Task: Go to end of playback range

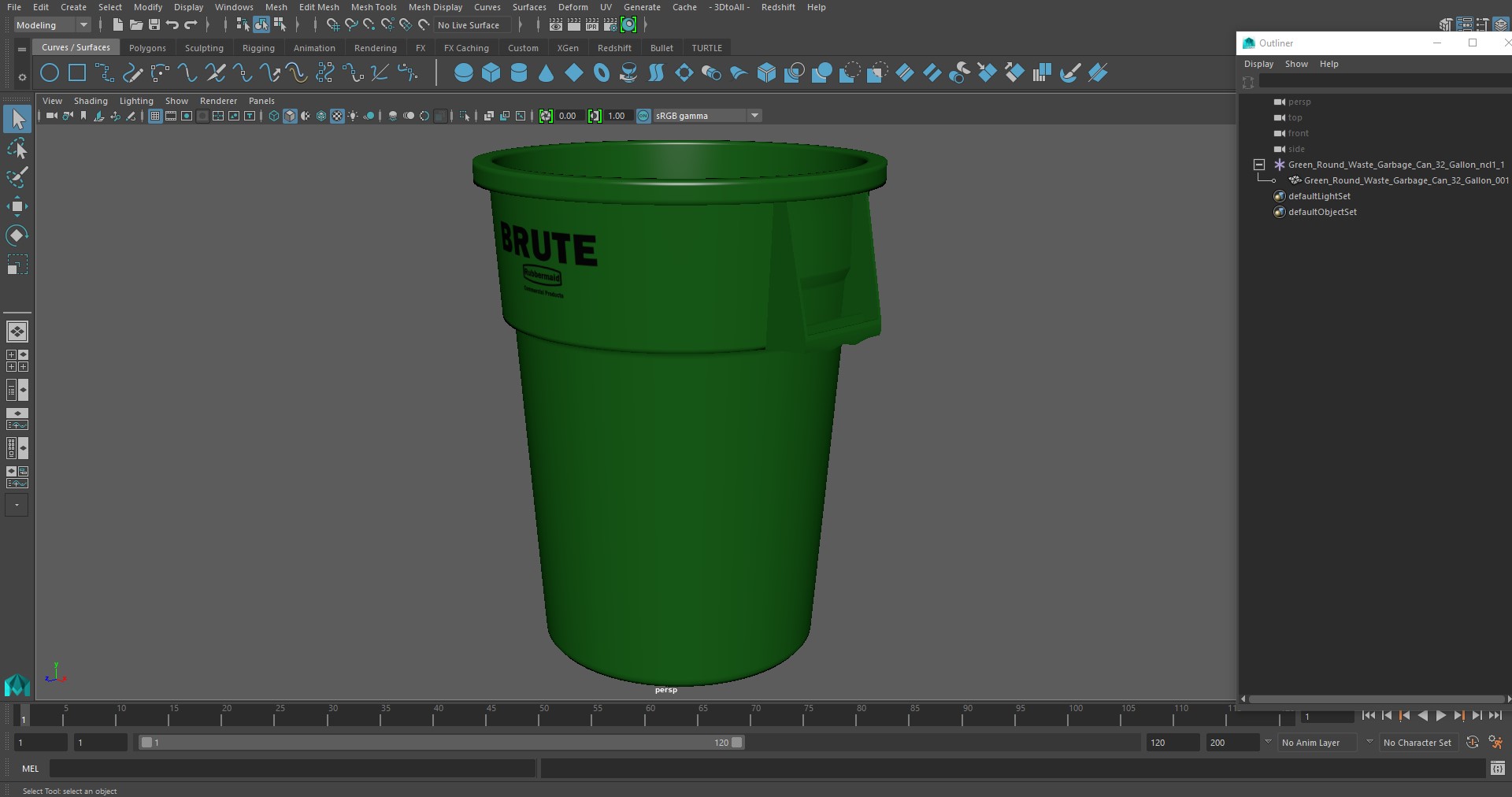Action: (x=1495, y=716)
